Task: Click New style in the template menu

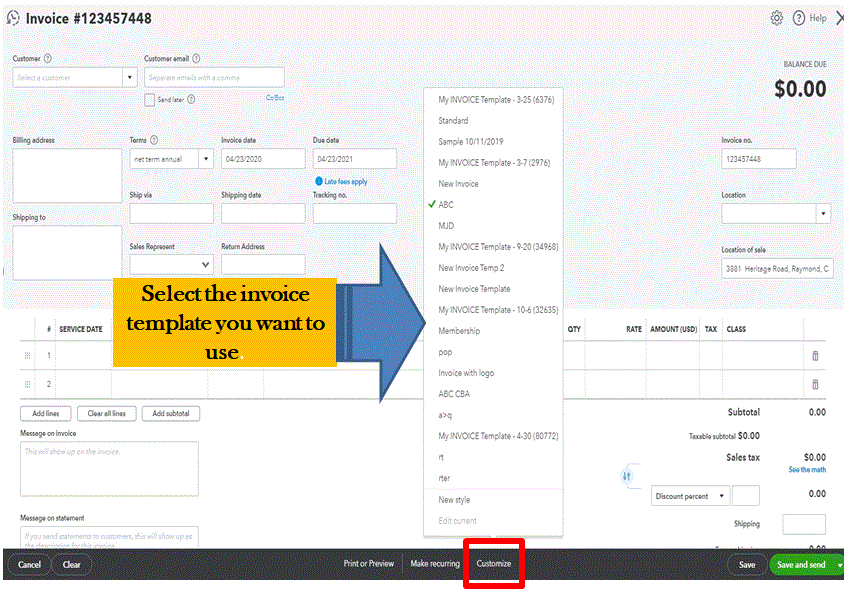Action: (x=454, y=500)
